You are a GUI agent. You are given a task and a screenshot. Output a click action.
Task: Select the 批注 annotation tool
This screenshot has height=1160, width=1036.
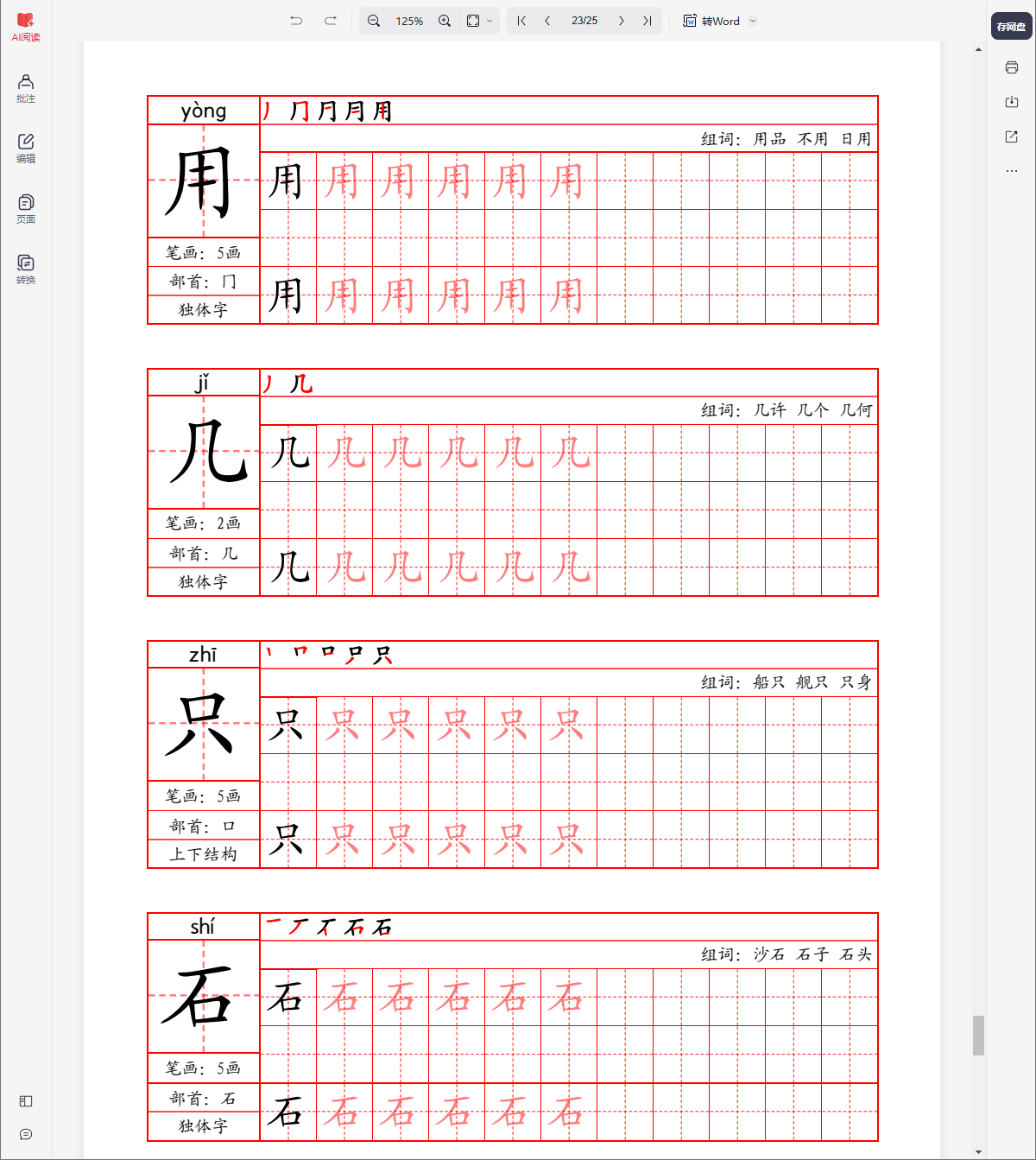coord(25,89)
